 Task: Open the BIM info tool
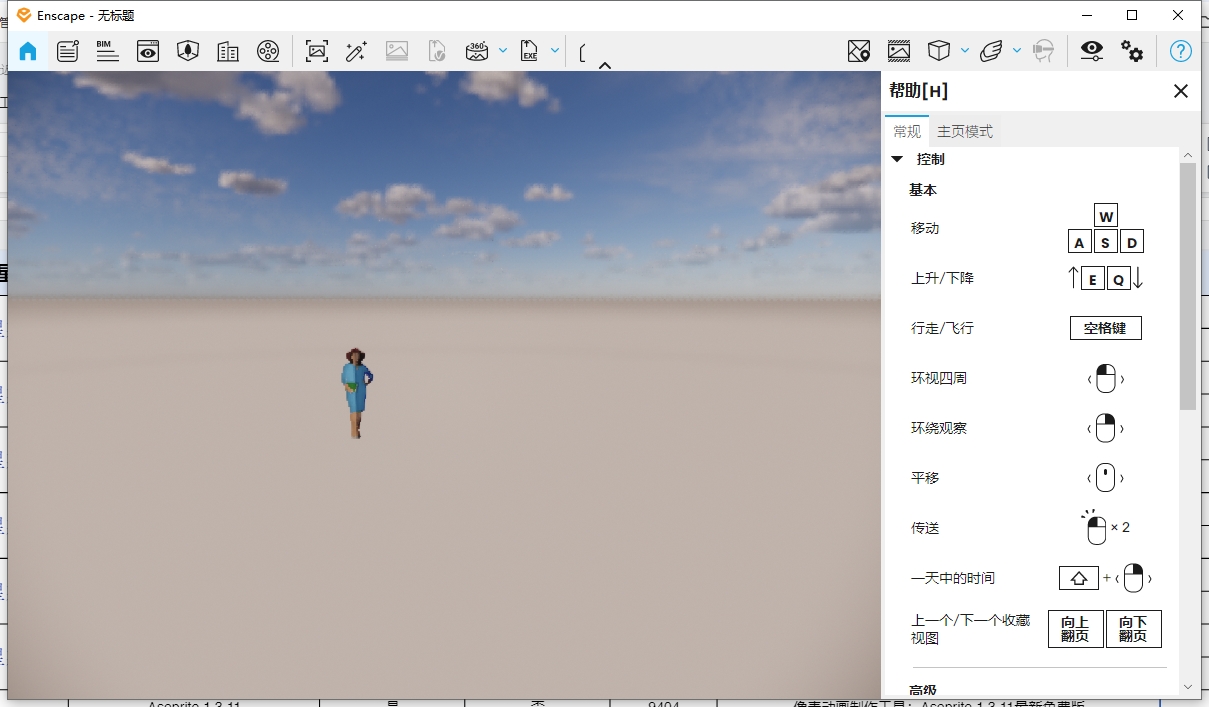click(107, 51)
